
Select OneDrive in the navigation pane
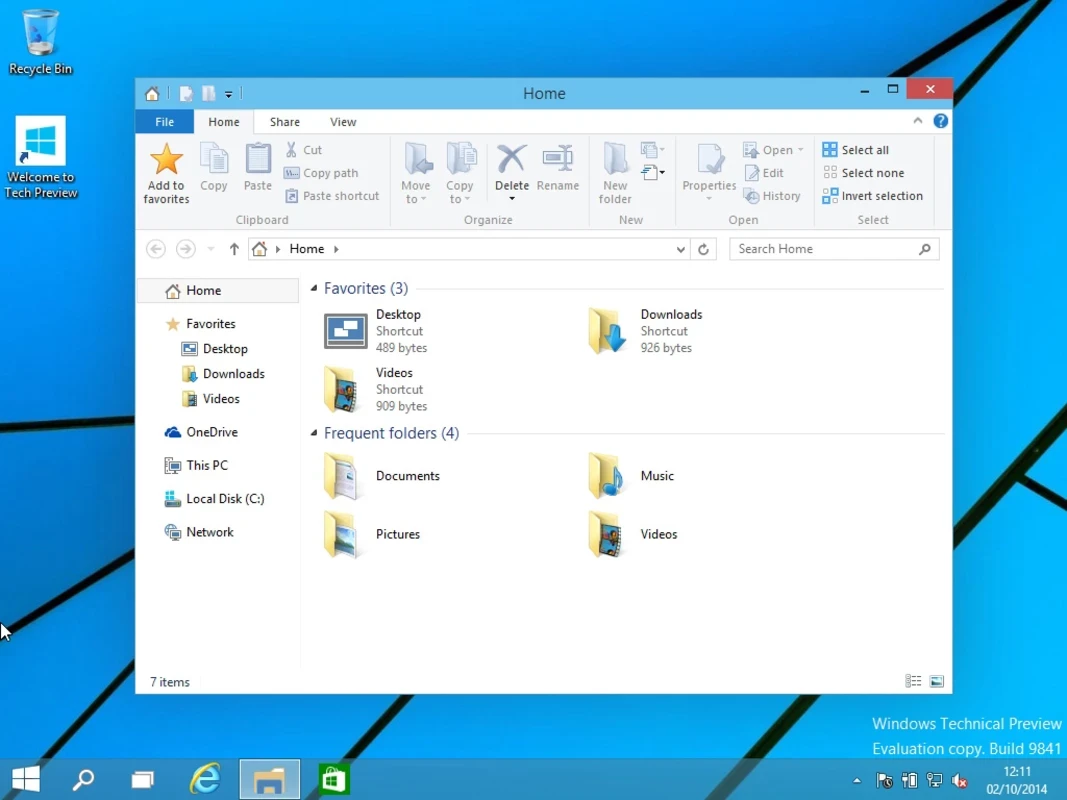[x=211, y=432]
